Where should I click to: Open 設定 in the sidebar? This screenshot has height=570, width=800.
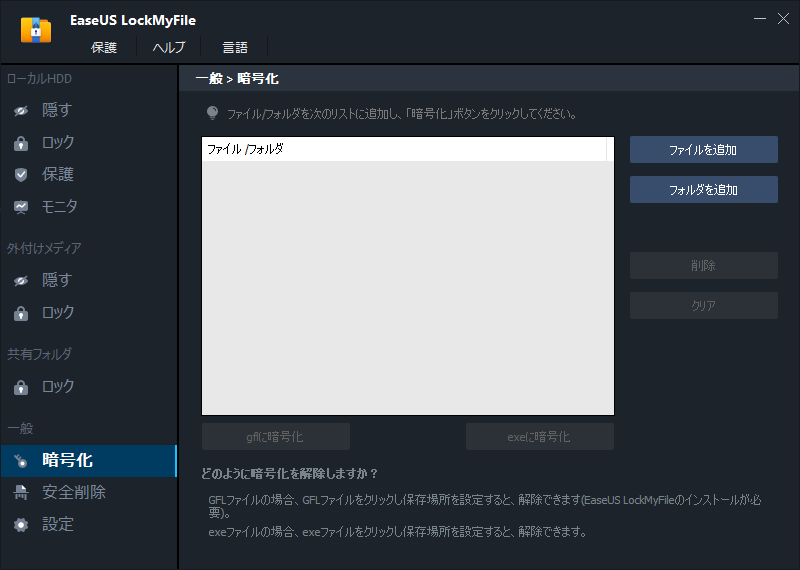click(89, 525)
